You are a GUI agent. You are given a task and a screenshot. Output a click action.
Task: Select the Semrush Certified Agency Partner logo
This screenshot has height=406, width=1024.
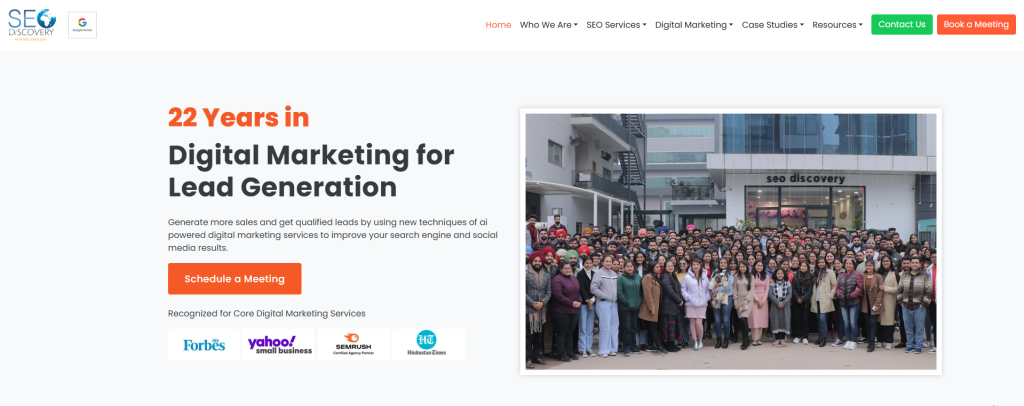tap(353, 345)
